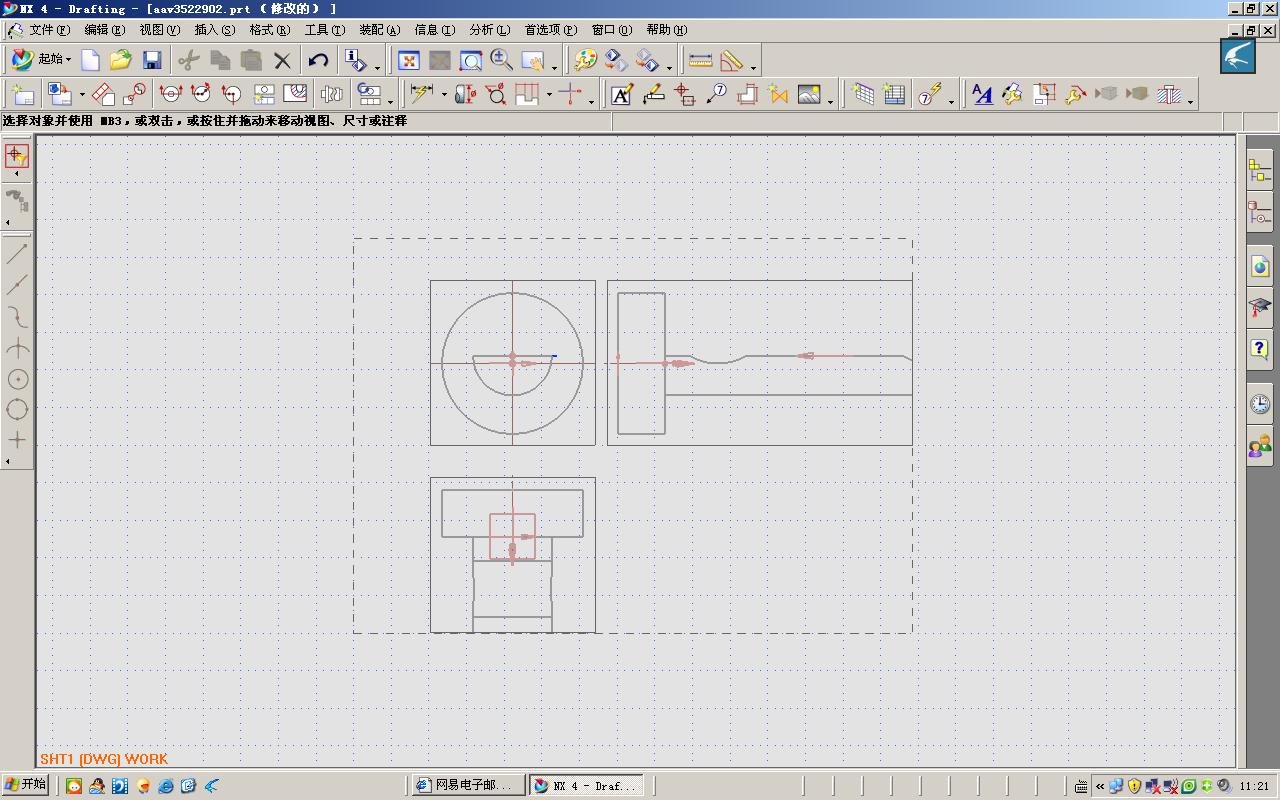The height and width of the screenshot is (800, 1280).
Task: Save the drawing with the floppy icon
Action: pos(152,61)
